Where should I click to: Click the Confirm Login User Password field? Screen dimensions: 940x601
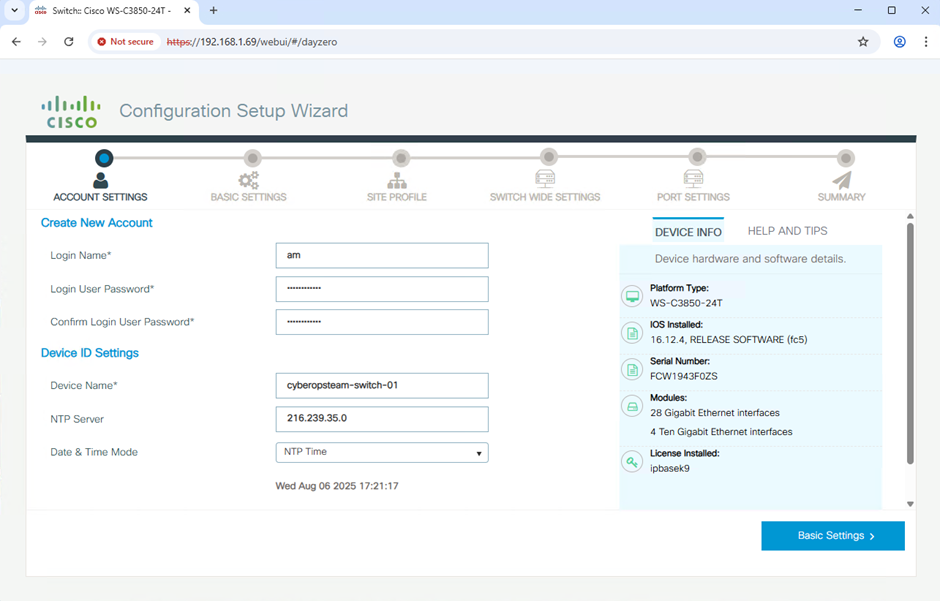point(382,322)
